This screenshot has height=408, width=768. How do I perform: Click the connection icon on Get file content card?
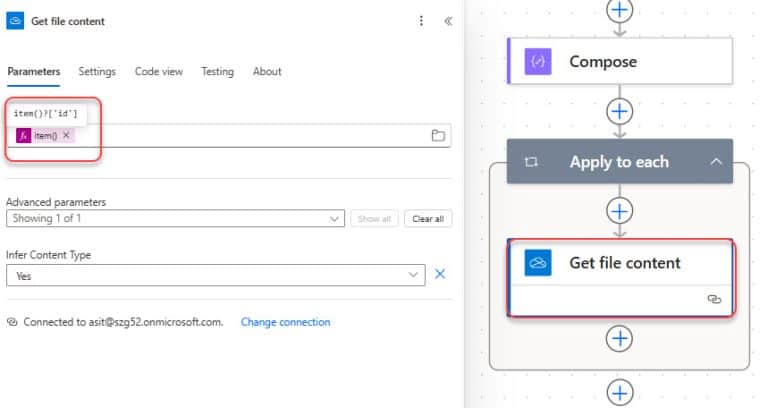point(715,299)
